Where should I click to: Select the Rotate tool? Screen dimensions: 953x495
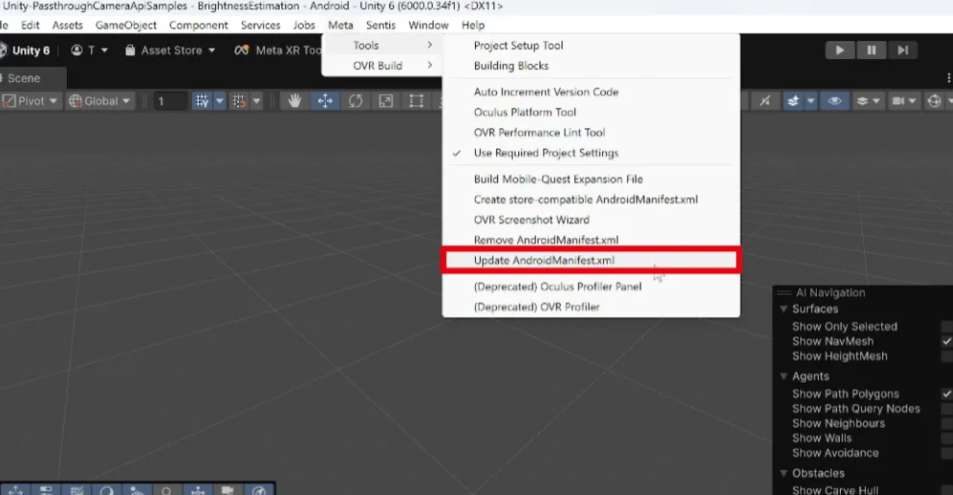point(355,101)
